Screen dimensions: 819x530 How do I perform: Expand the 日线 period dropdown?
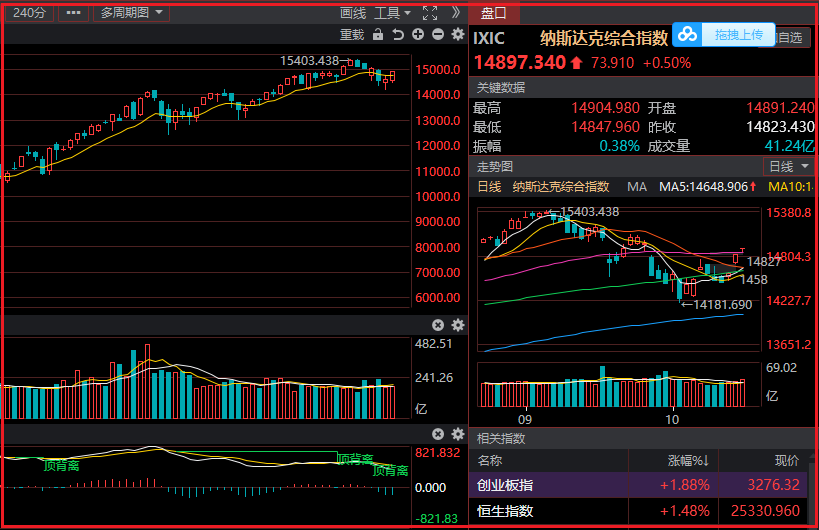788,167
